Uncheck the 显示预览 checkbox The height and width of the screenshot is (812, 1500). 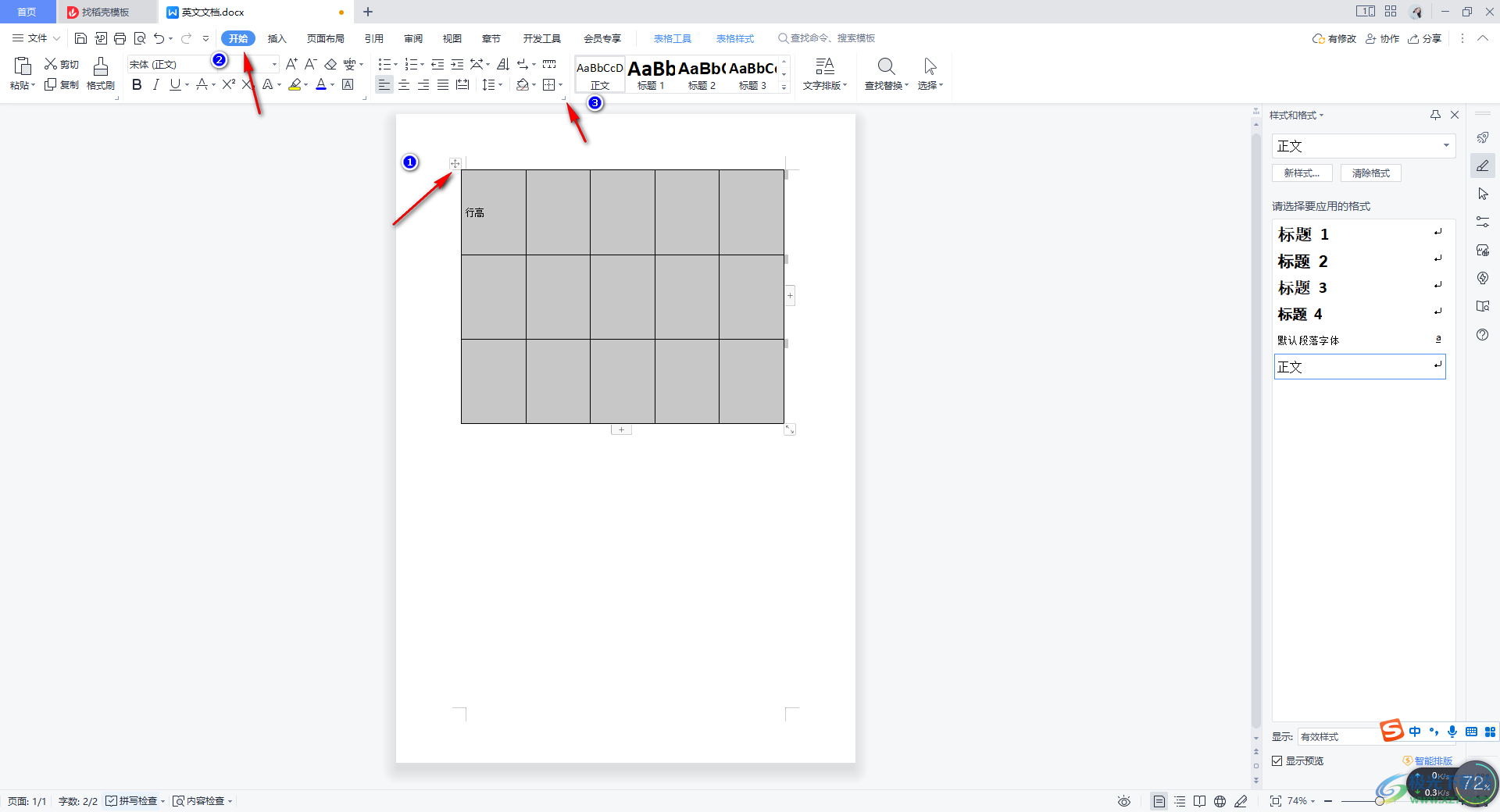coord(1277,760)
